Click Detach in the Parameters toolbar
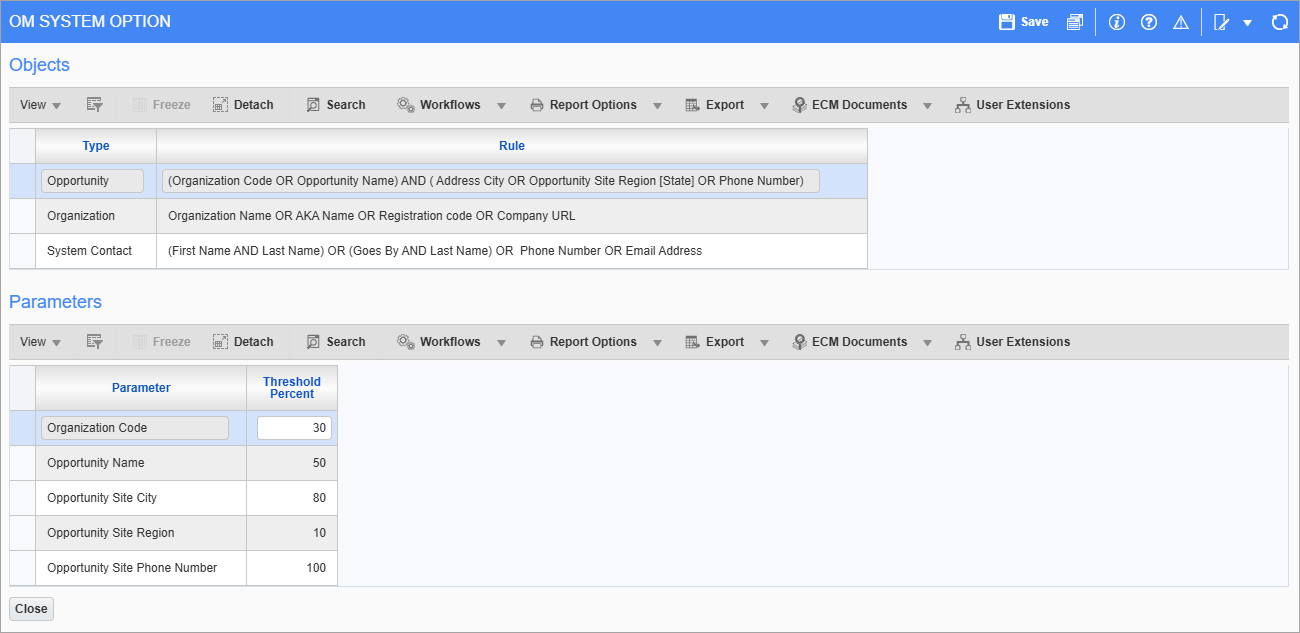This screenshot has width=1300, height=633. point(243,341)
